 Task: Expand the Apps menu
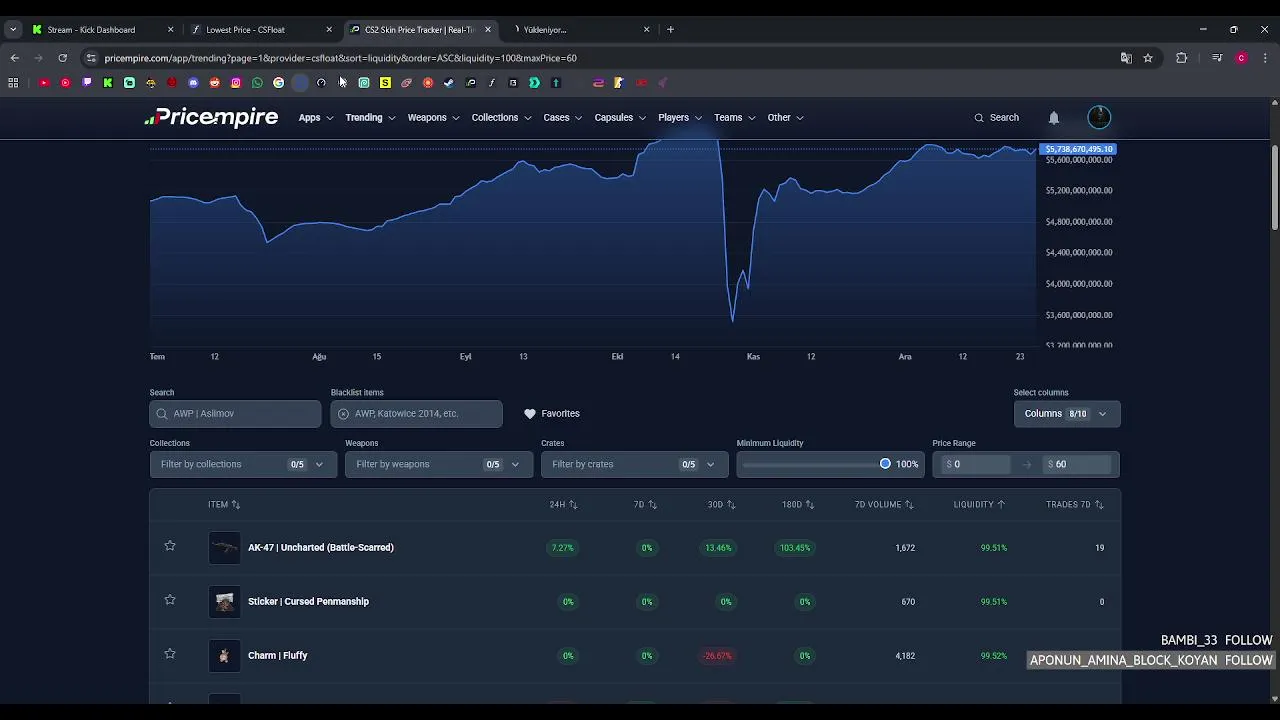click(x=316, y=117)
